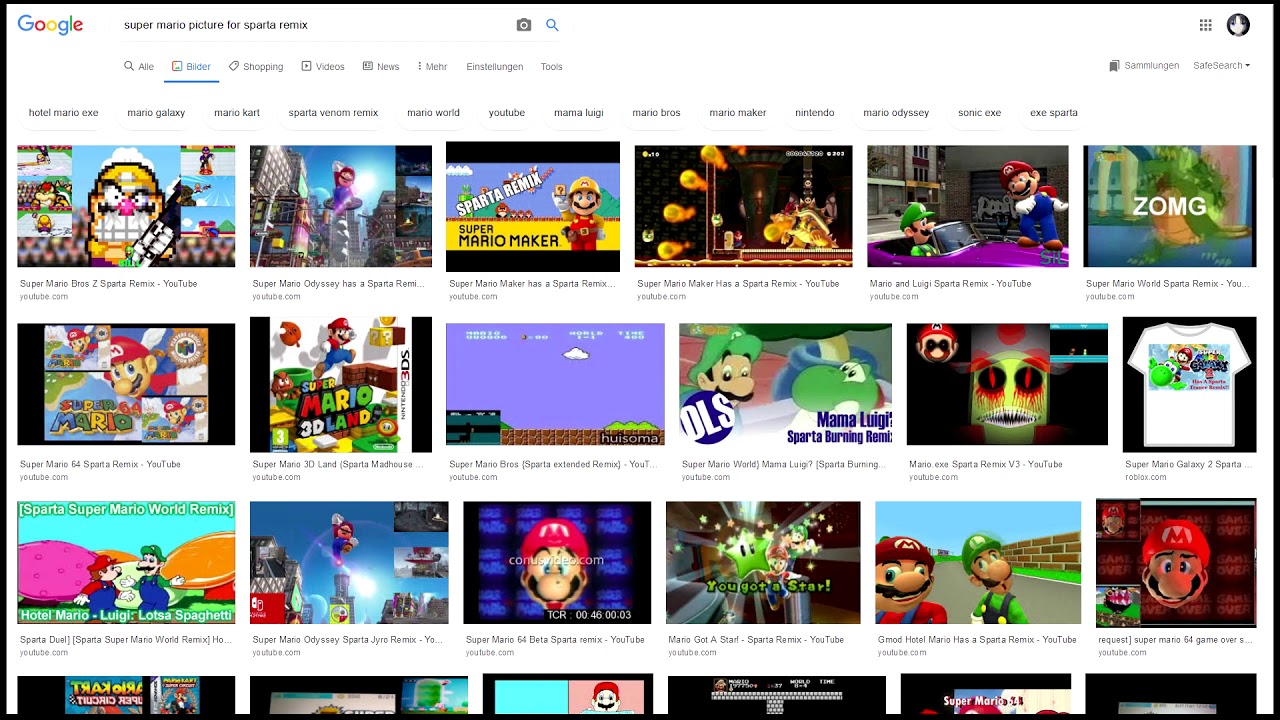Viewport: 1280px width, 720px height.
Task: Select the 'sparta venom remix' chip
Action: pos(333,113)
